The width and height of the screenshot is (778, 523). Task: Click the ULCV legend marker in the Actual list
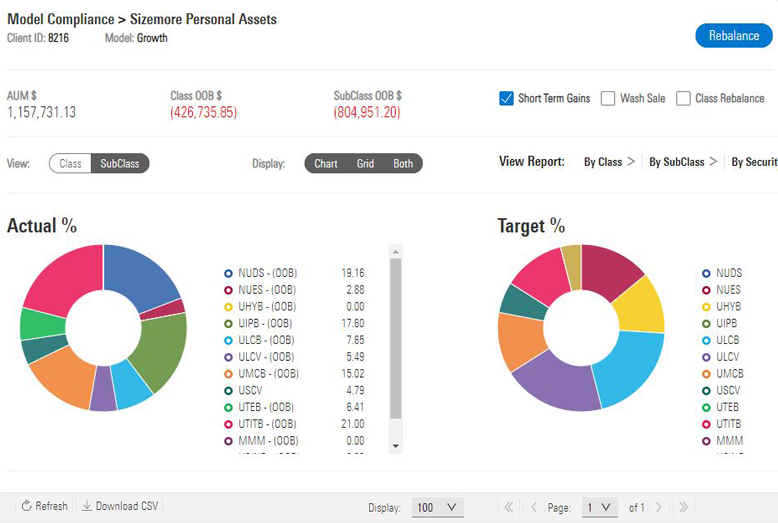[x=228, y=357]
